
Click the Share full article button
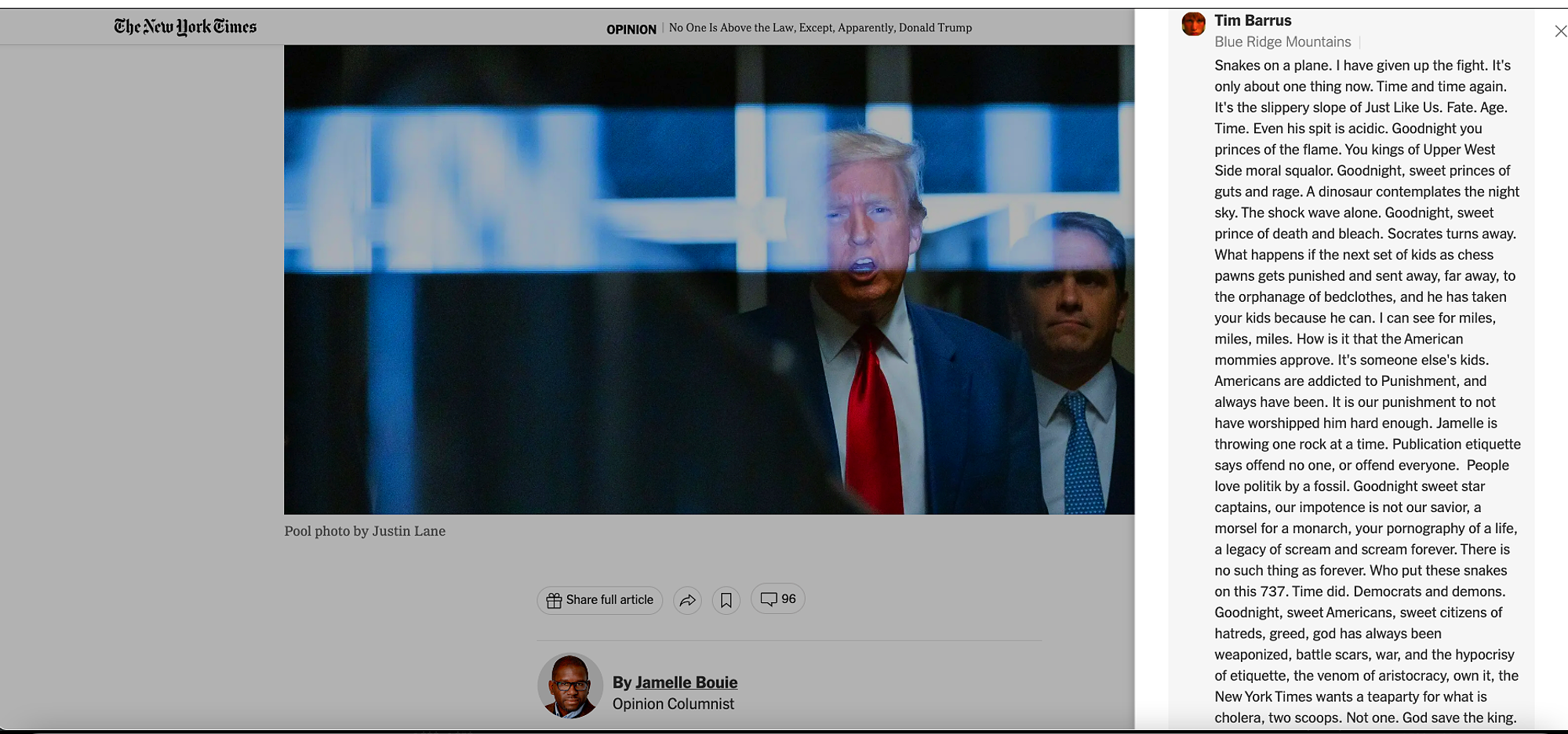600,600
